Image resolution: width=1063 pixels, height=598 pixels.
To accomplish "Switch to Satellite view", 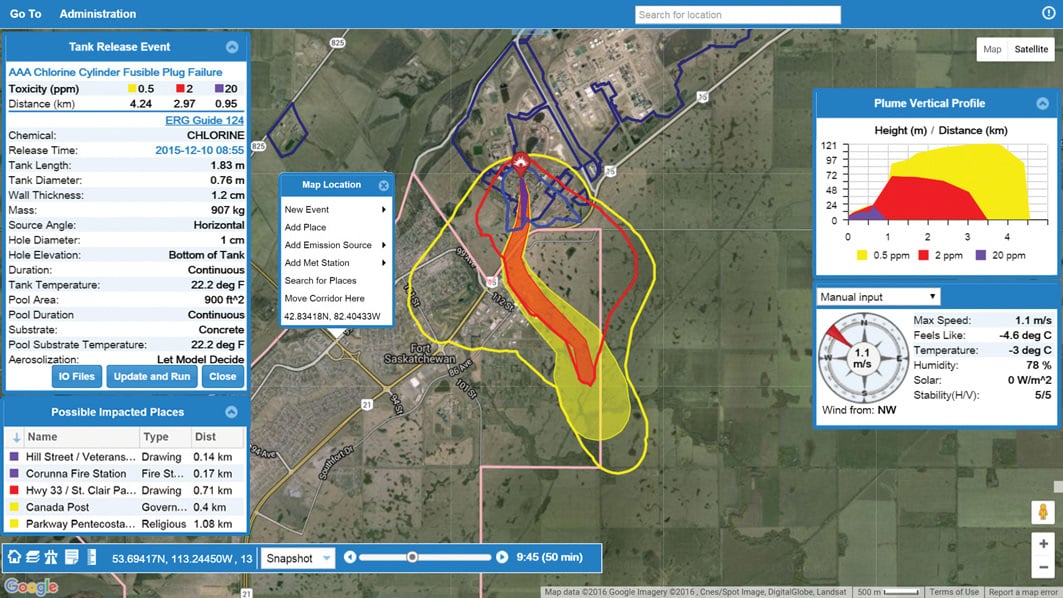I will point(1031,49).
